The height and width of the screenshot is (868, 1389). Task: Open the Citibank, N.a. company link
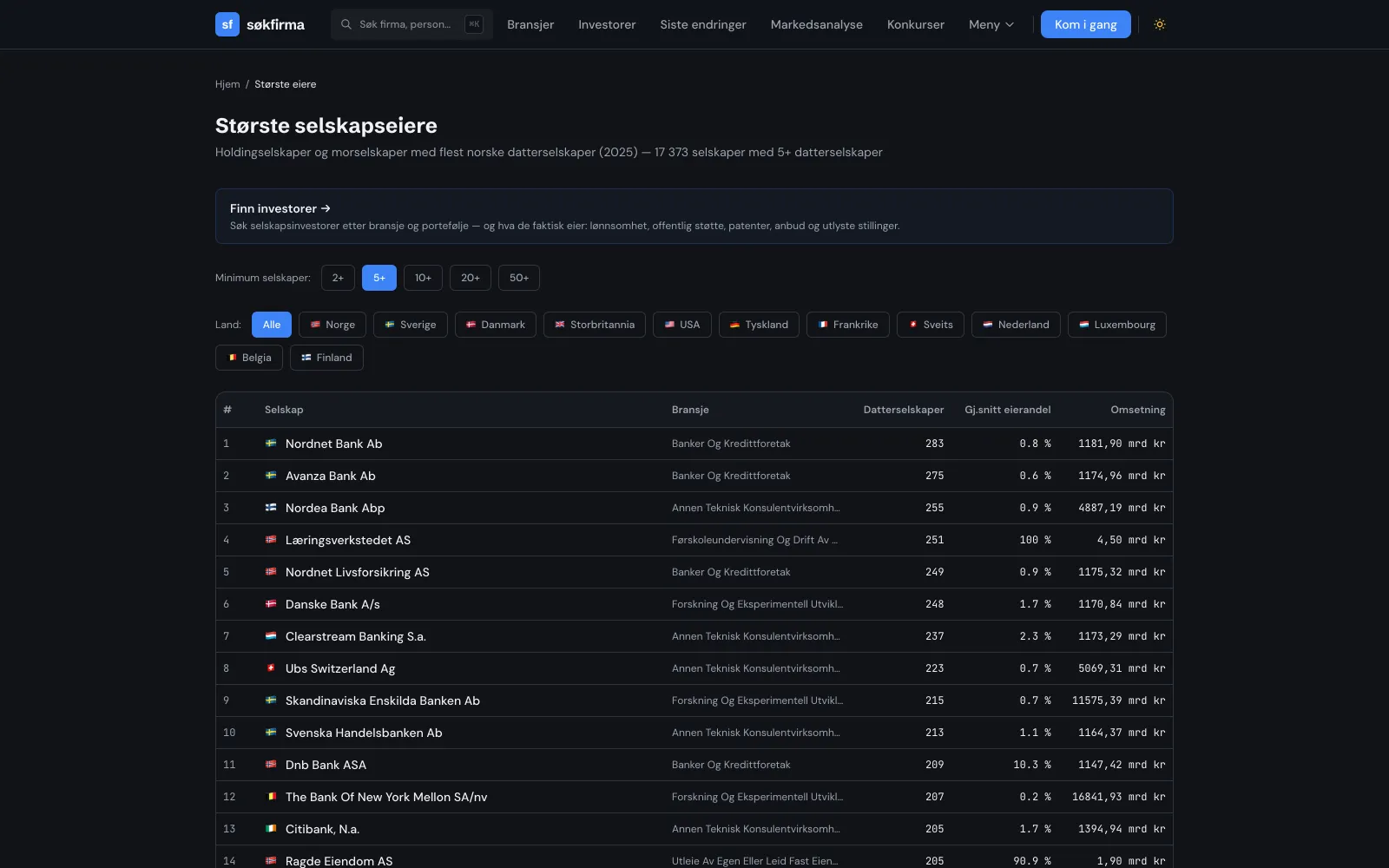click(x=322, y=829)
